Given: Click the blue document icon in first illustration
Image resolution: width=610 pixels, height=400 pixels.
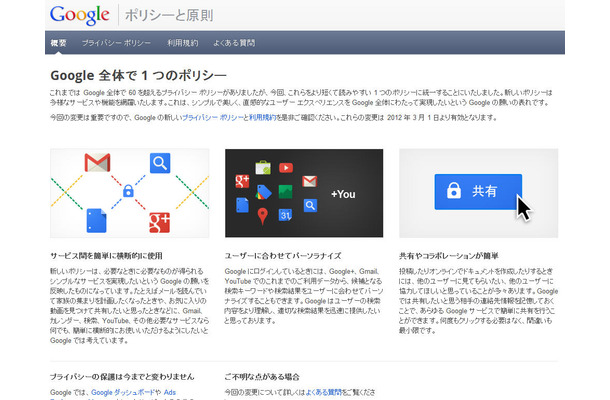Looking at the screenshot, I should pyautogui.click(x=96, y=221).
